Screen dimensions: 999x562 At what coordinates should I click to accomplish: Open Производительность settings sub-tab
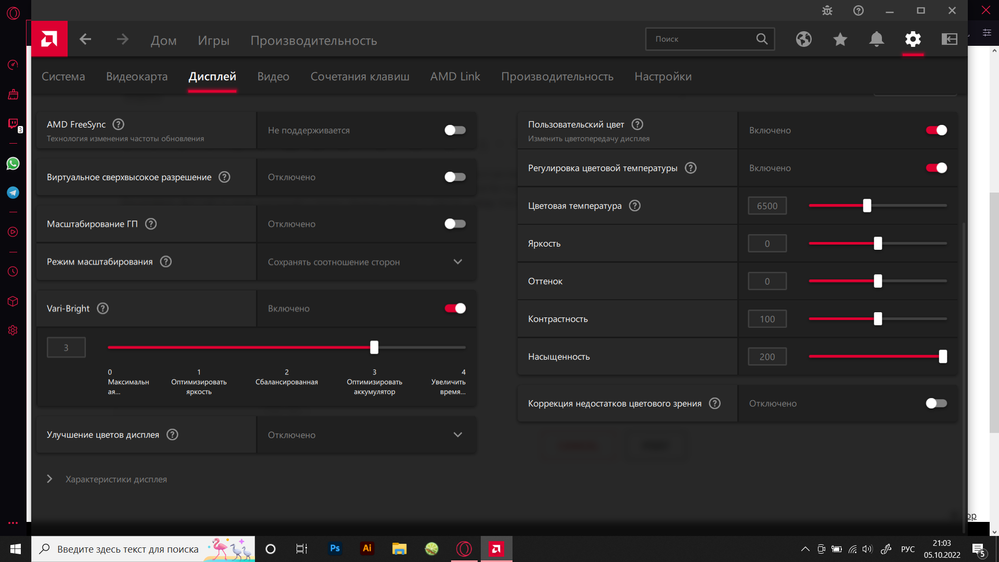(557, 76)
